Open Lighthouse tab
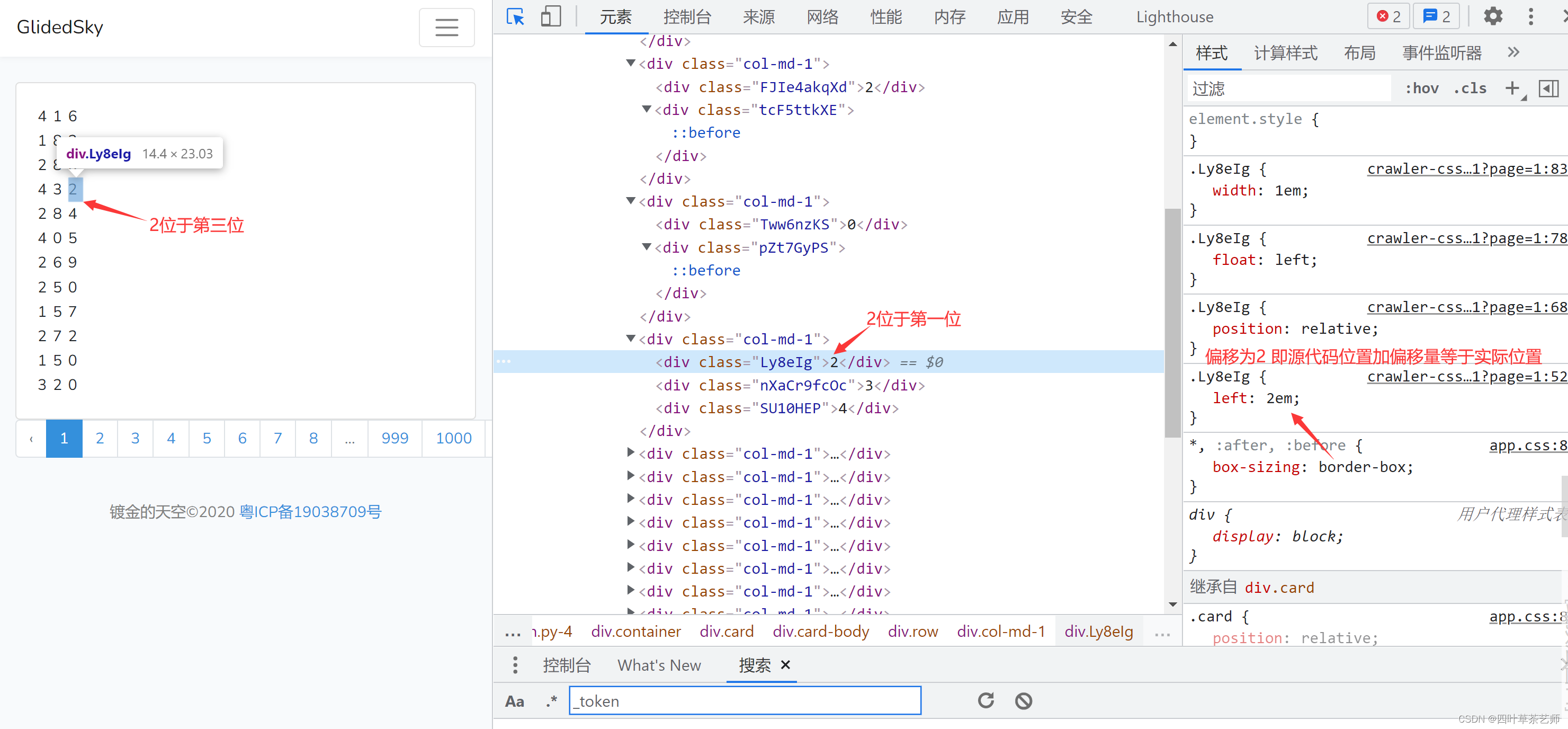 pos(1175,17)
